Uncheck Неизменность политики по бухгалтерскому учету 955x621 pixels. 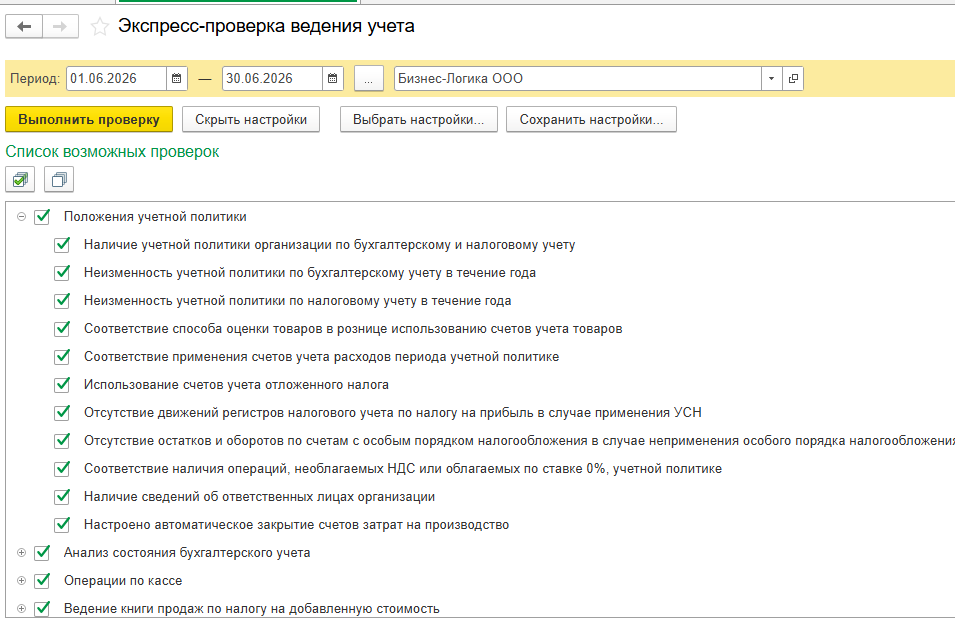pyautogui.click(x=62, y=273)
